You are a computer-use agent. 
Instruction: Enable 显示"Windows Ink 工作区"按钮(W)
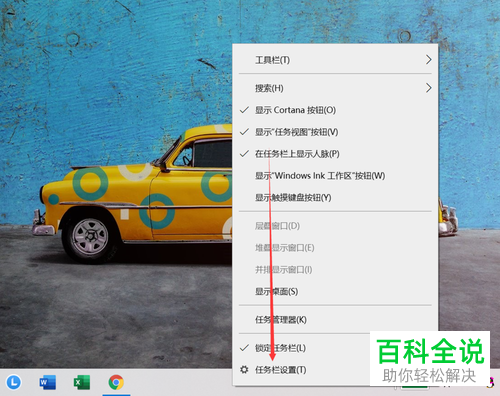point(335,176)
